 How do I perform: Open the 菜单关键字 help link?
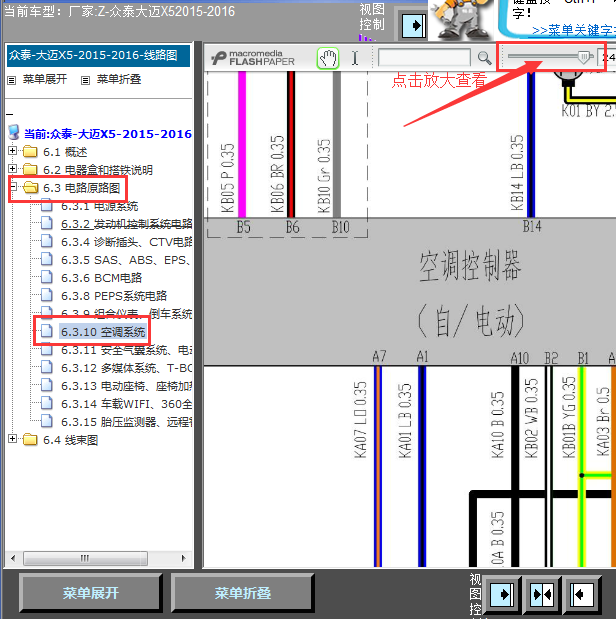pyautogui.click(x=574, y=30)
